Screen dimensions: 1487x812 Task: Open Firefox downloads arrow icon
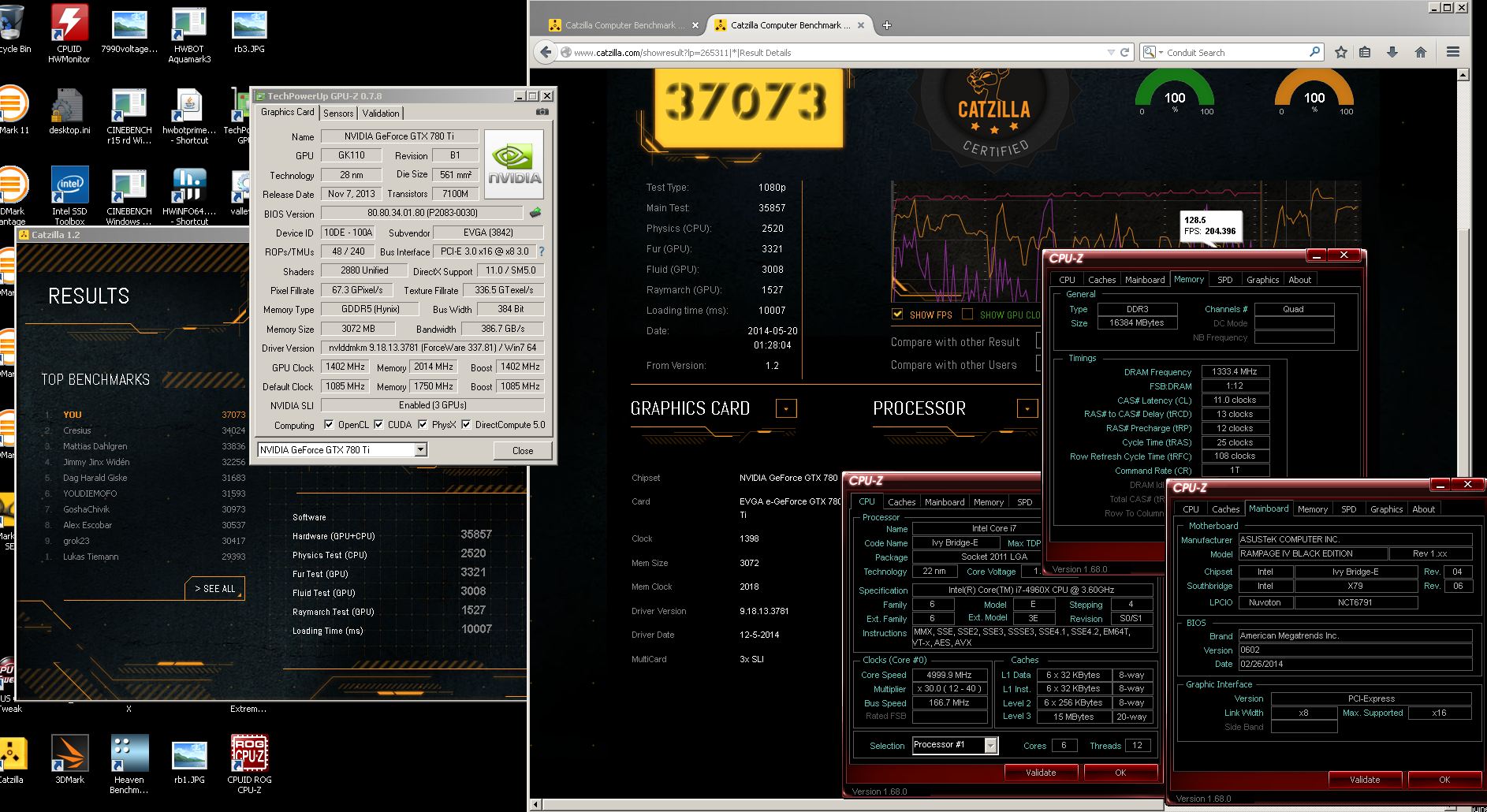[1392, 52]
